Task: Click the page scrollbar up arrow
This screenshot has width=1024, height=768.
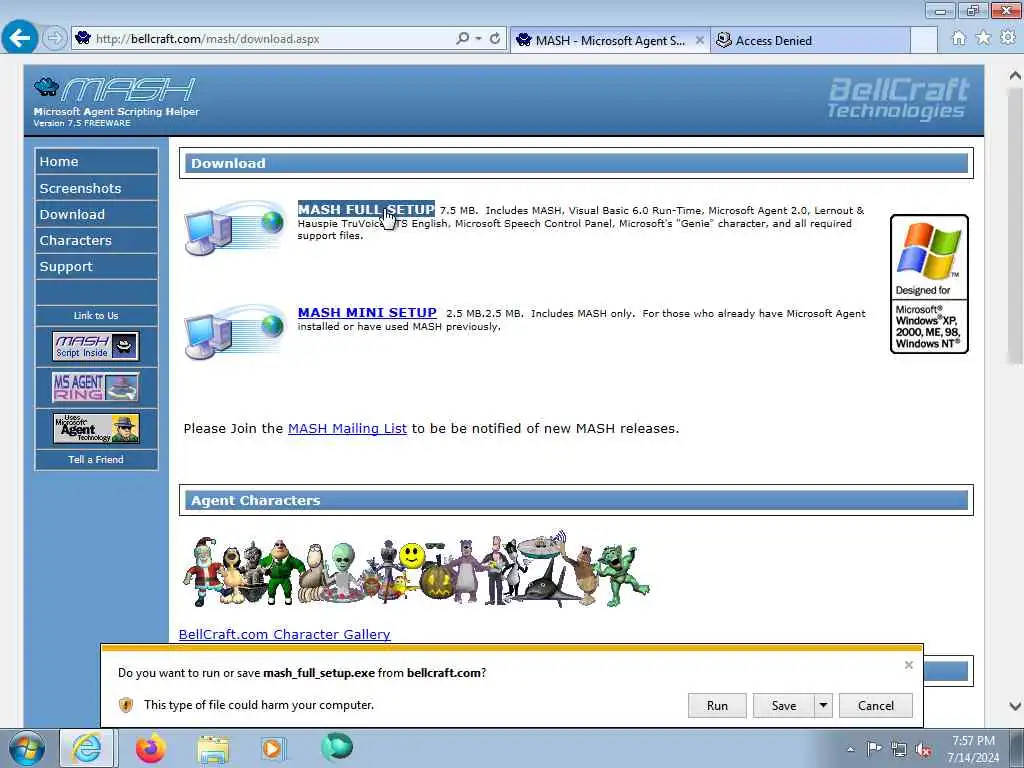Action: point(1015,75)
